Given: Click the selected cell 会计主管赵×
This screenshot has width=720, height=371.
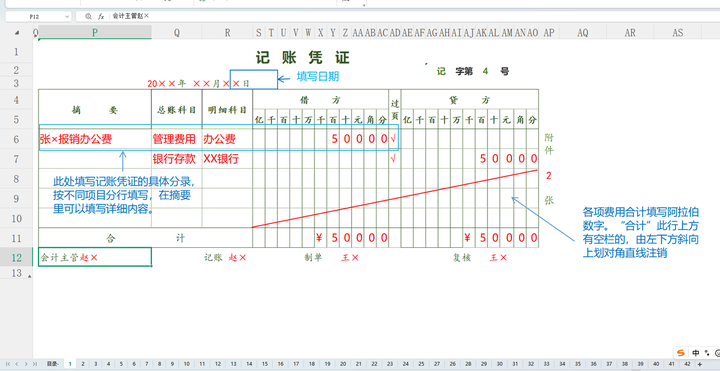Looking at the screenshot, I should pyautogui.click(x=95, y=257).
